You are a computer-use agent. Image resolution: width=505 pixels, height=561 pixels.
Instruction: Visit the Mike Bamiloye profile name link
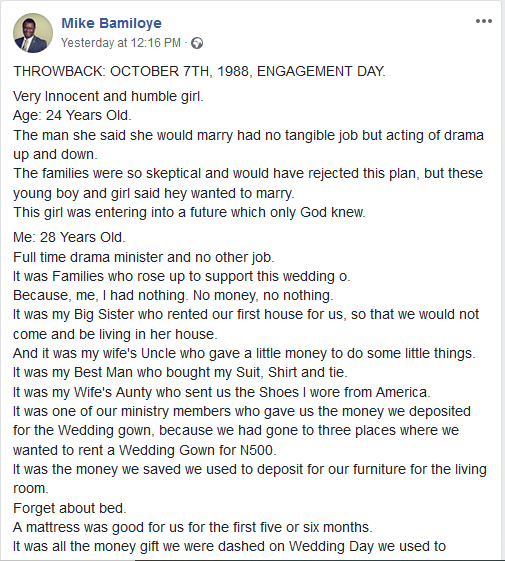point(111,23)
